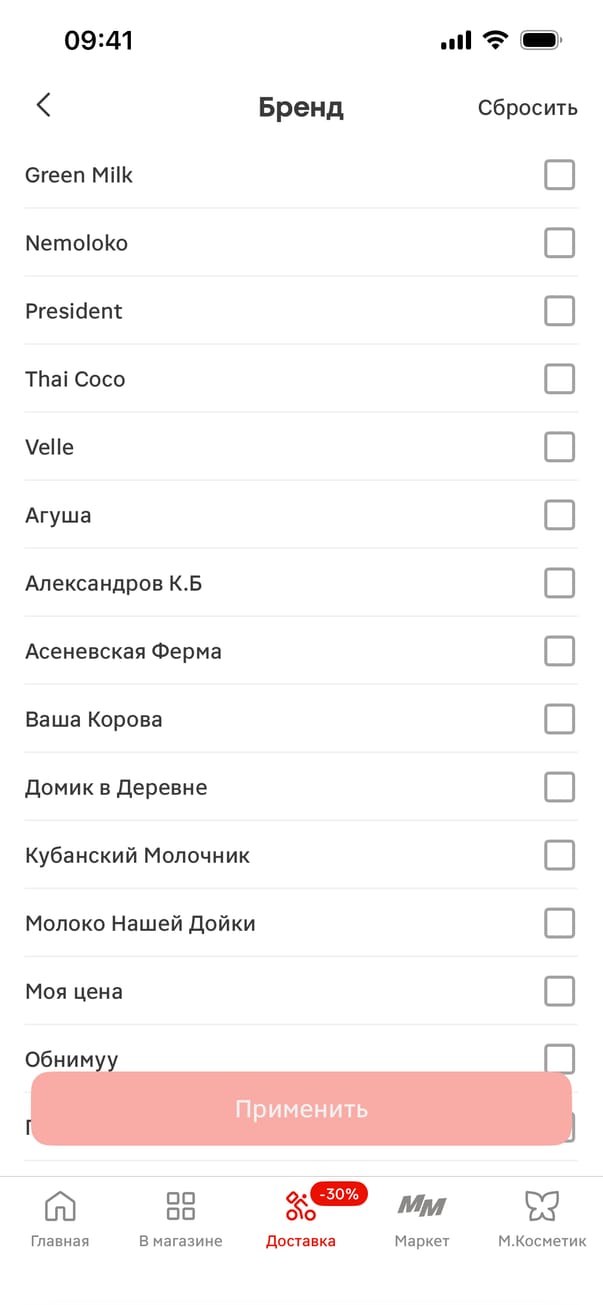
Task: Enable the Nemoloko brand checkbox
Action: tap(559, 243)
